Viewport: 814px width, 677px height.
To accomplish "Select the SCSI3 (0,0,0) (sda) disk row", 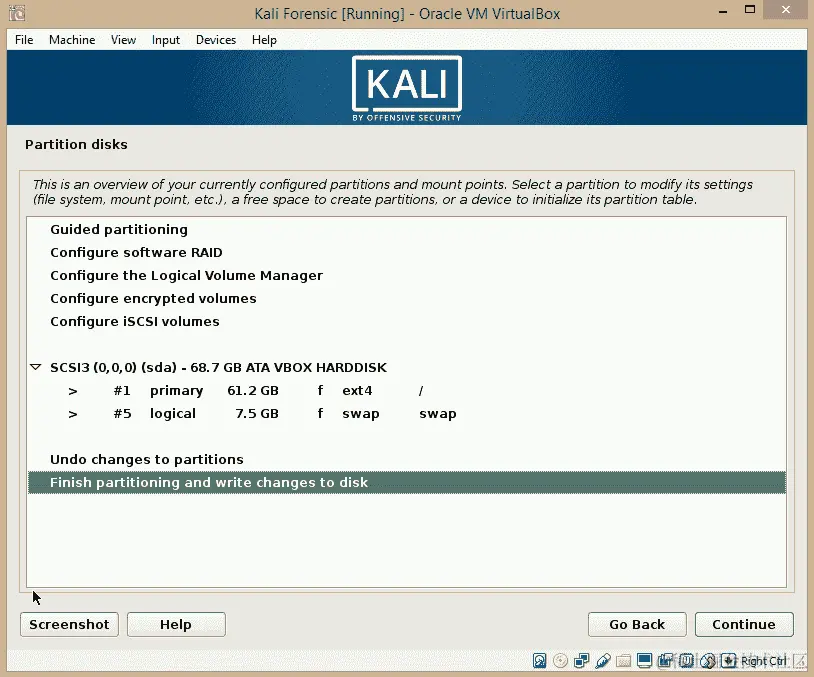I will [406, 368].
